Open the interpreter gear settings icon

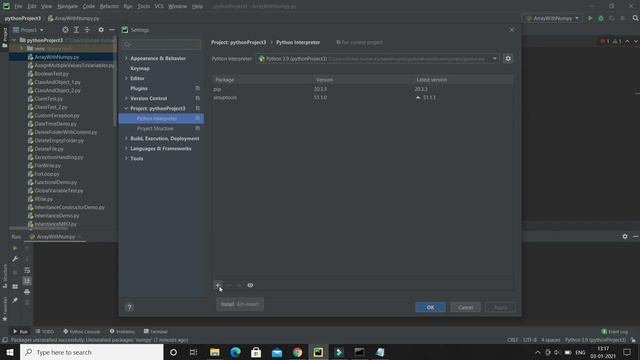click(x=508, y=58)
